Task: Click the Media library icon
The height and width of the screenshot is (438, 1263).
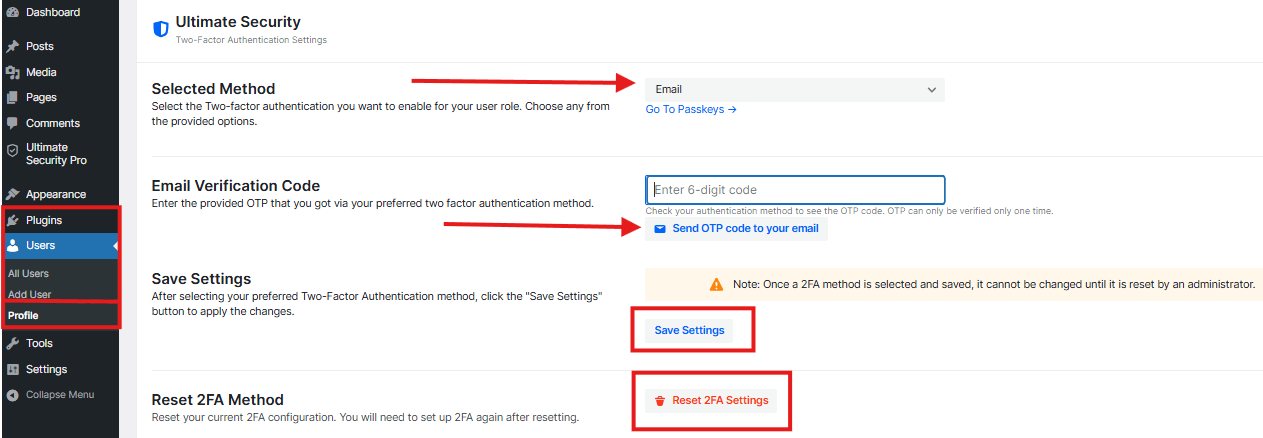Action: click(x=12, y=72)
